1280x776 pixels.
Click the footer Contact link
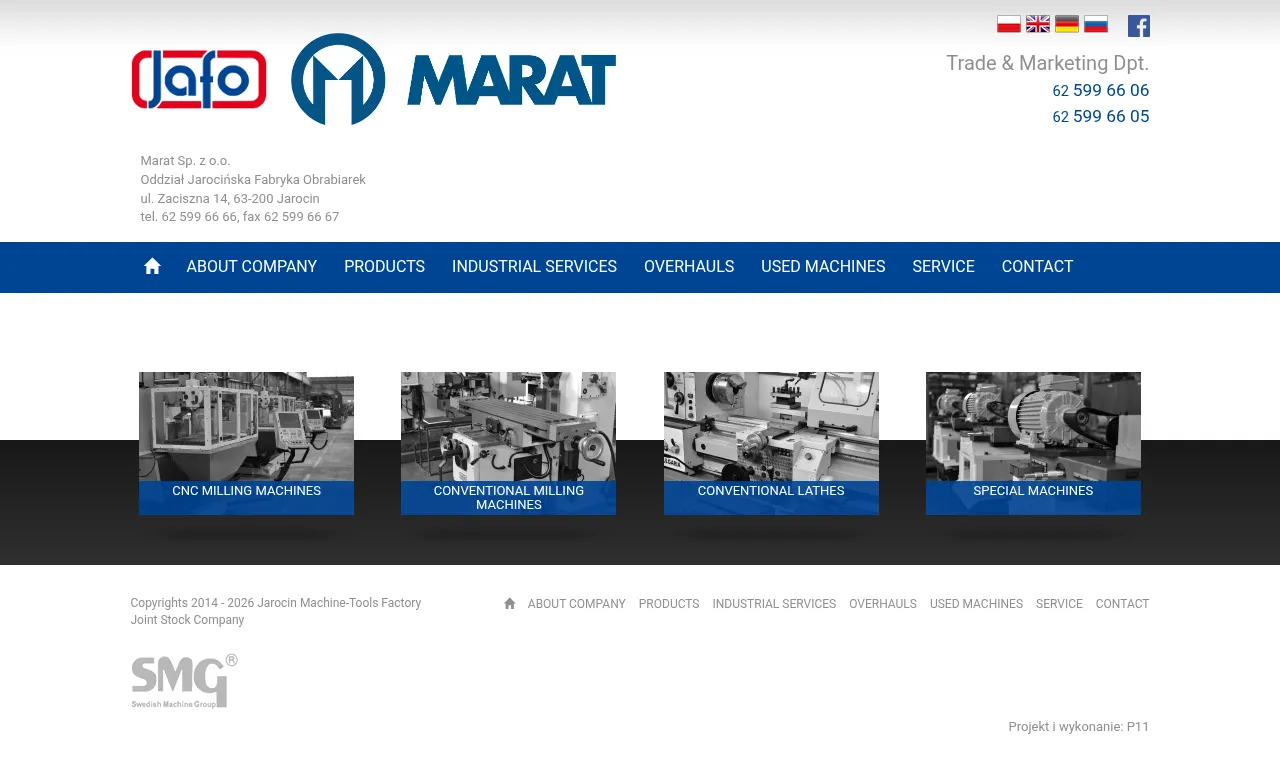click(x=1122, y=604)
